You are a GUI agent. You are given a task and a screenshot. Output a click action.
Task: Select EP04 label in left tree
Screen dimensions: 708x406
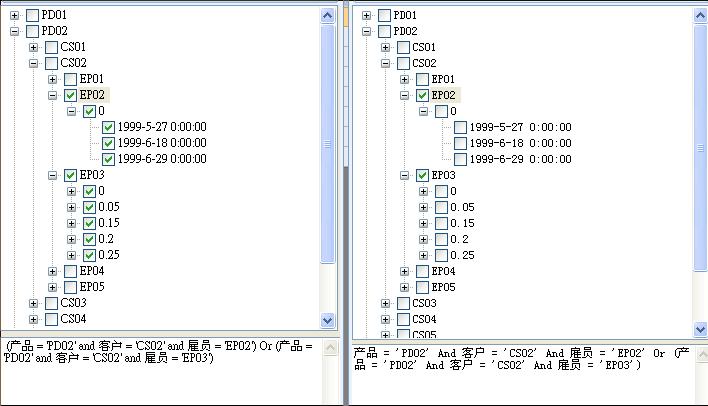[x=92, y=271]
